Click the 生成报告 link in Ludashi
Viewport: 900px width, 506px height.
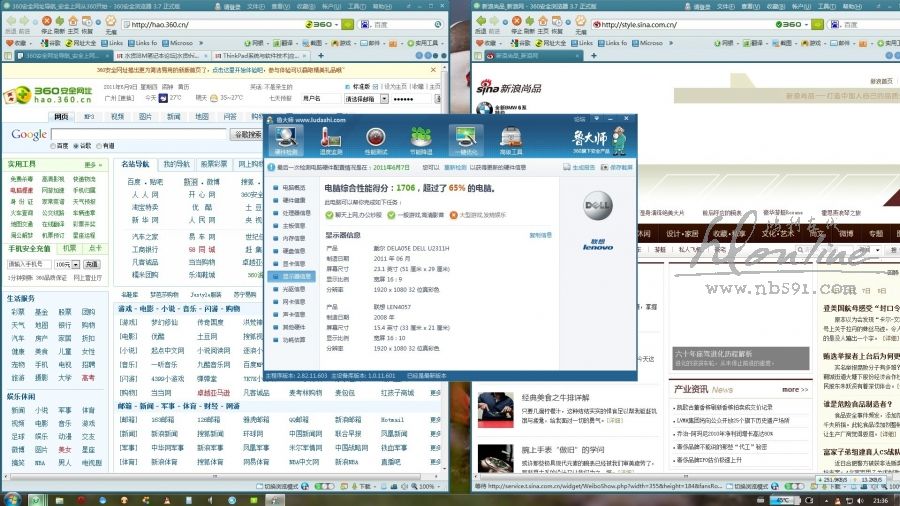pyautogui.click(x=584, y=168)
